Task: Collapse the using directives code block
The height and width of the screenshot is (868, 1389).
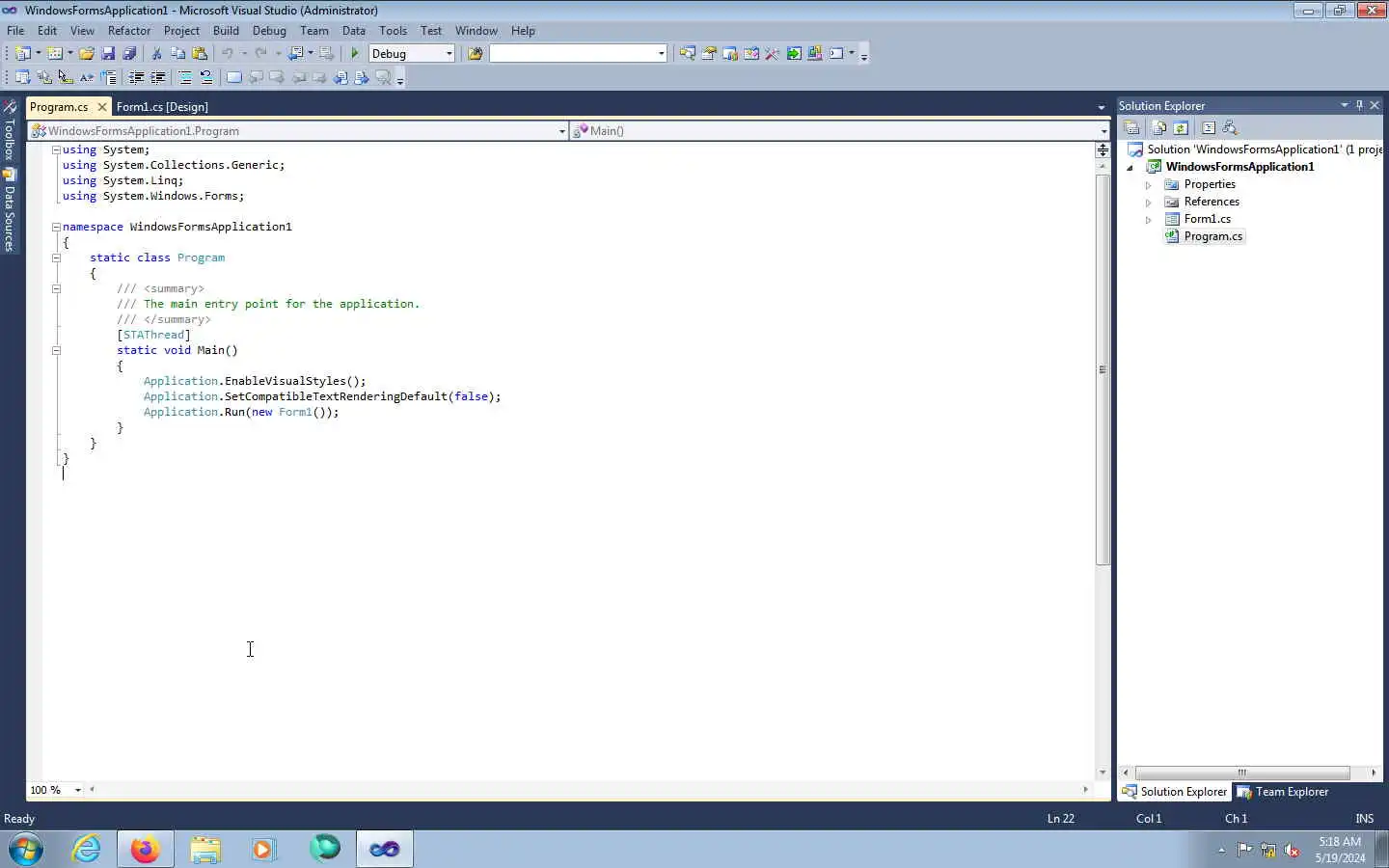Action: (x=56, y=149)
